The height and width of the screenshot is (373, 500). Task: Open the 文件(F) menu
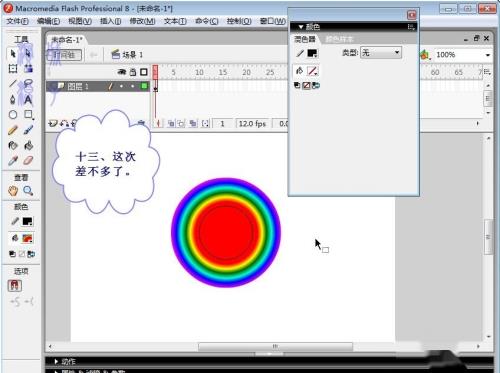coord(17,21)
